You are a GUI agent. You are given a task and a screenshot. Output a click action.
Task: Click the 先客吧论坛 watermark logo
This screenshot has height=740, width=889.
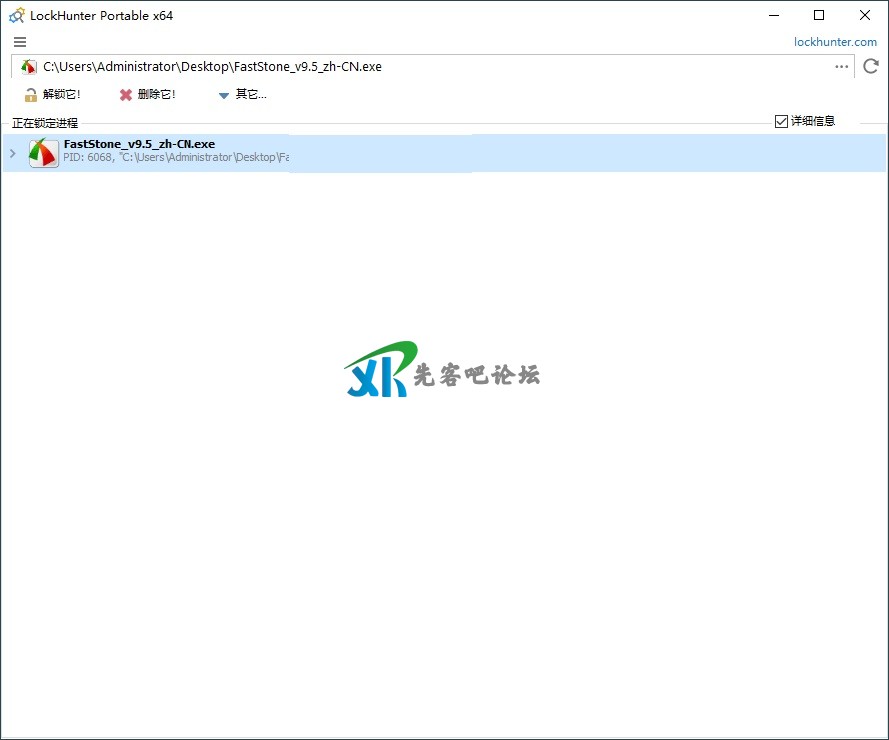442,372
